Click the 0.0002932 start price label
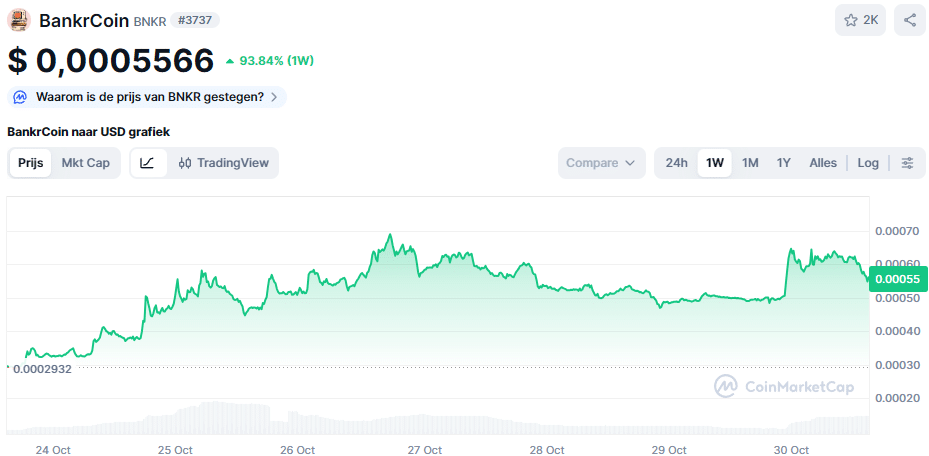This screenshot has height=456, width=929. 41,369
